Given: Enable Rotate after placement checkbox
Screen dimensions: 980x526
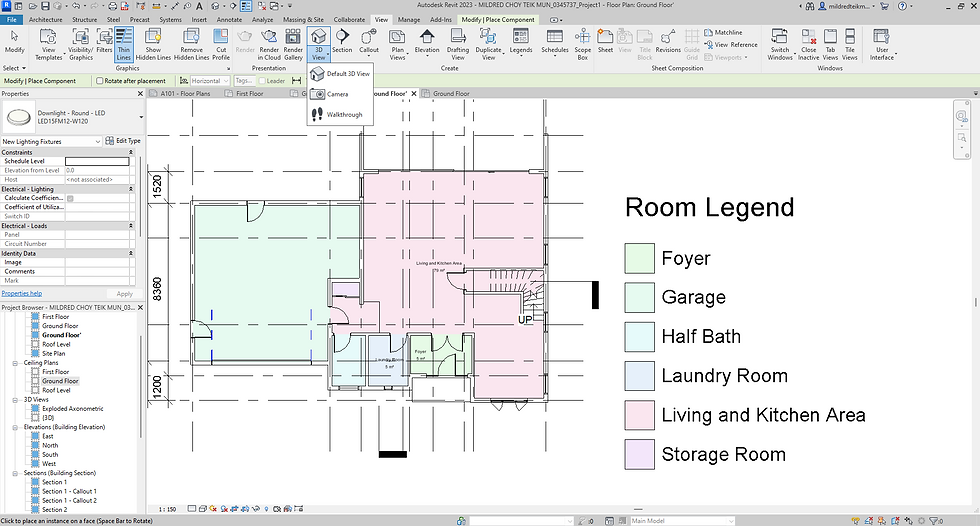Looking at the screenshot, I should 99,81.
